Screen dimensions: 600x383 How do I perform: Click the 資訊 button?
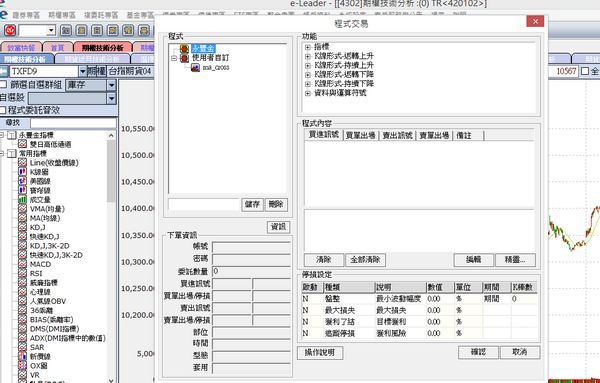pyautogui.click(x=278, y=227)
